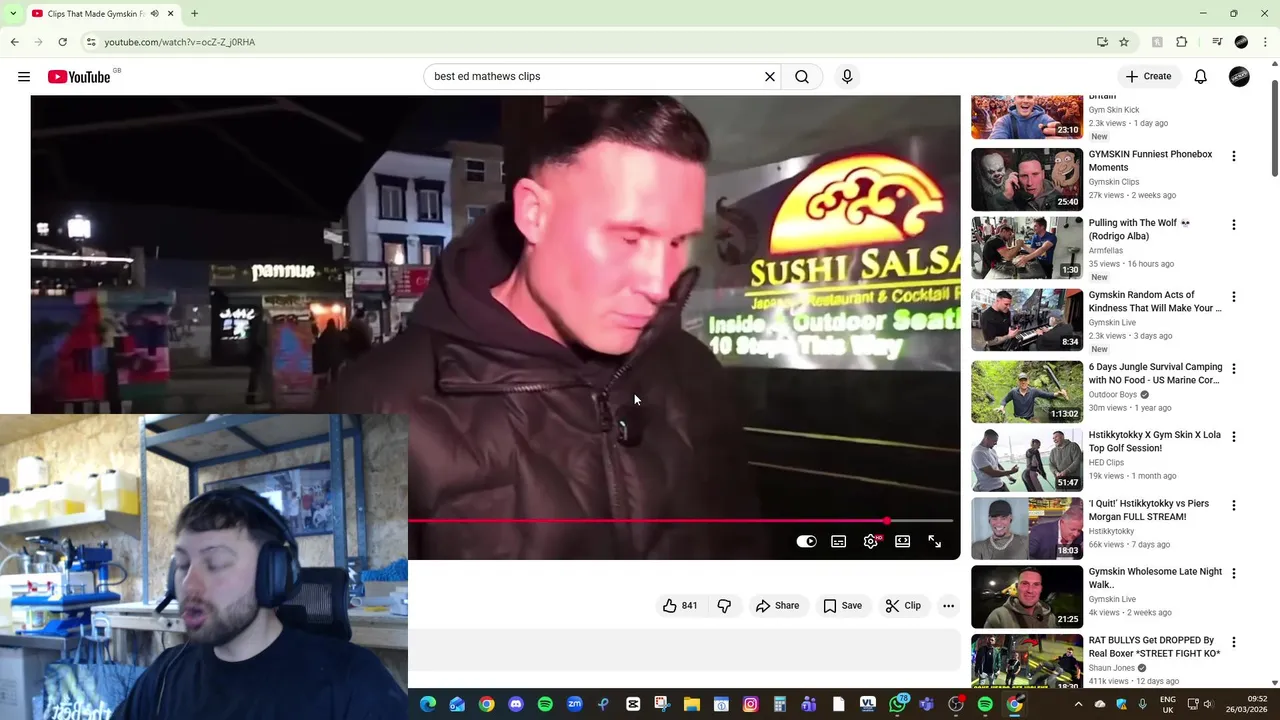Open the YouTube hamburger guide menu
The image size is (1280, 720).
click(x=24, y=77)
